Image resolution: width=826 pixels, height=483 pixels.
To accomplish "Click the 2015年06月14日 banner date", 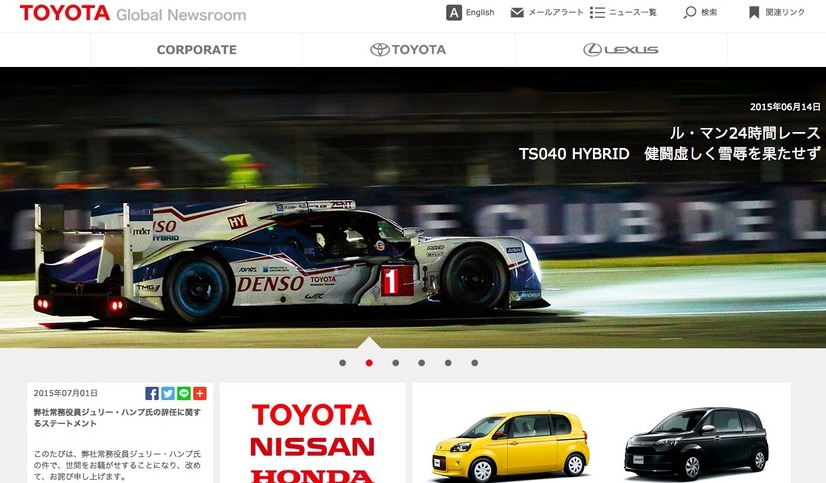I will tap(785, 107).
